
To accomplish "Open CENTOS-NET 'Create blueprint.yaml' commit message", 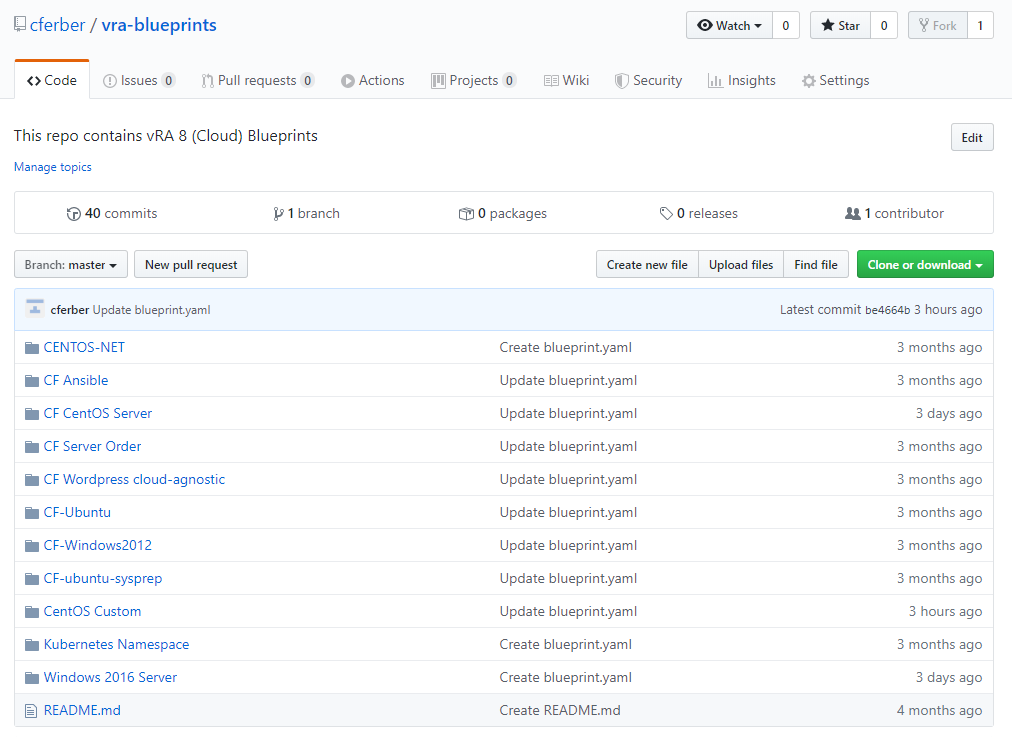I will (x=565, y=348).
